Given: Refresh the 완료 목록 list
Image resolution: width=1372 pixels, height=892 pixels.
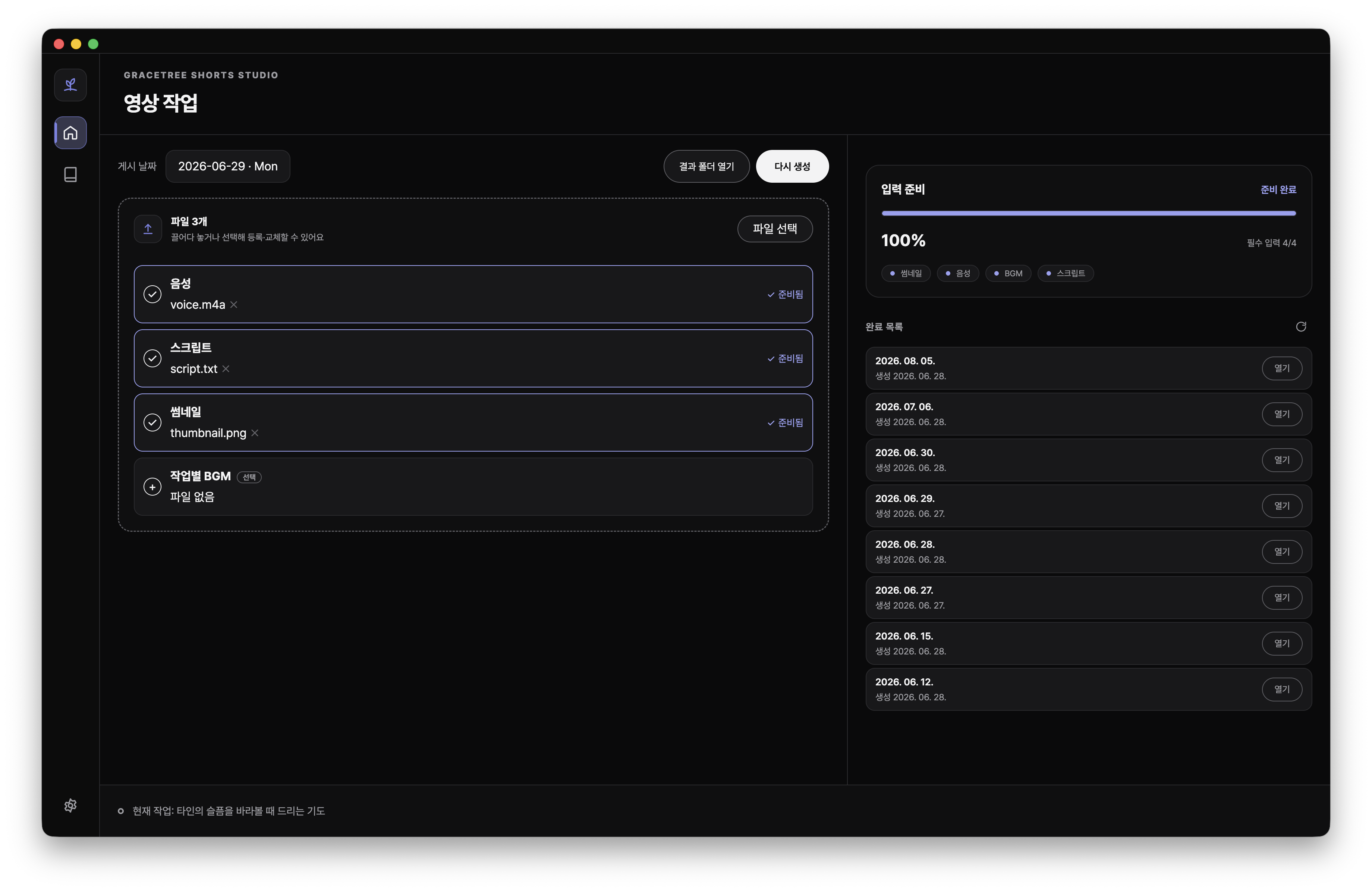Looking at the screenshot, I should [x=1301, y=327].
